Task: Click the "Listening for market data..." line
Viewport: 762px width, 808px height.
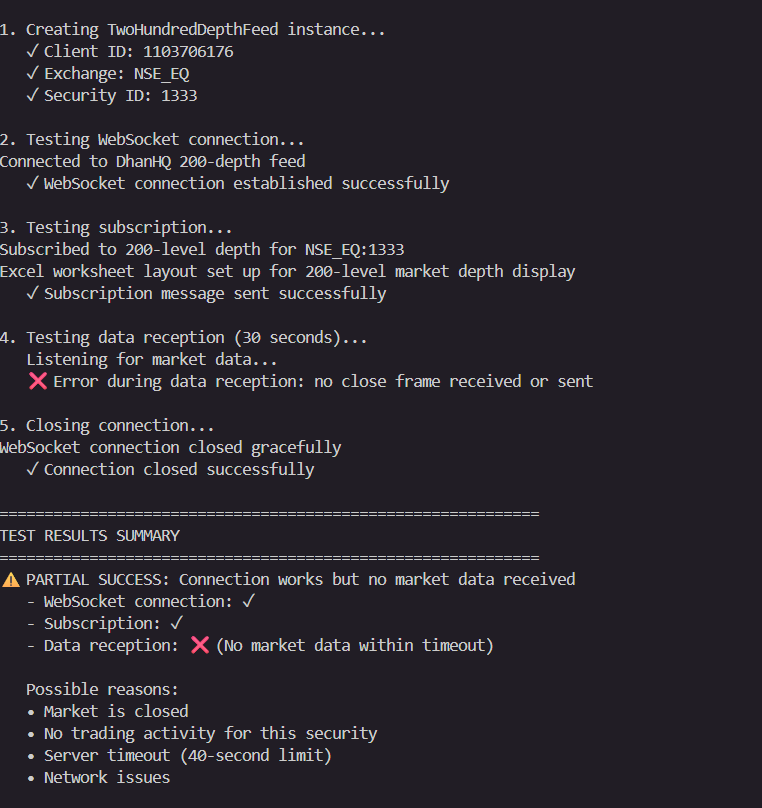Action: [151, 359]
